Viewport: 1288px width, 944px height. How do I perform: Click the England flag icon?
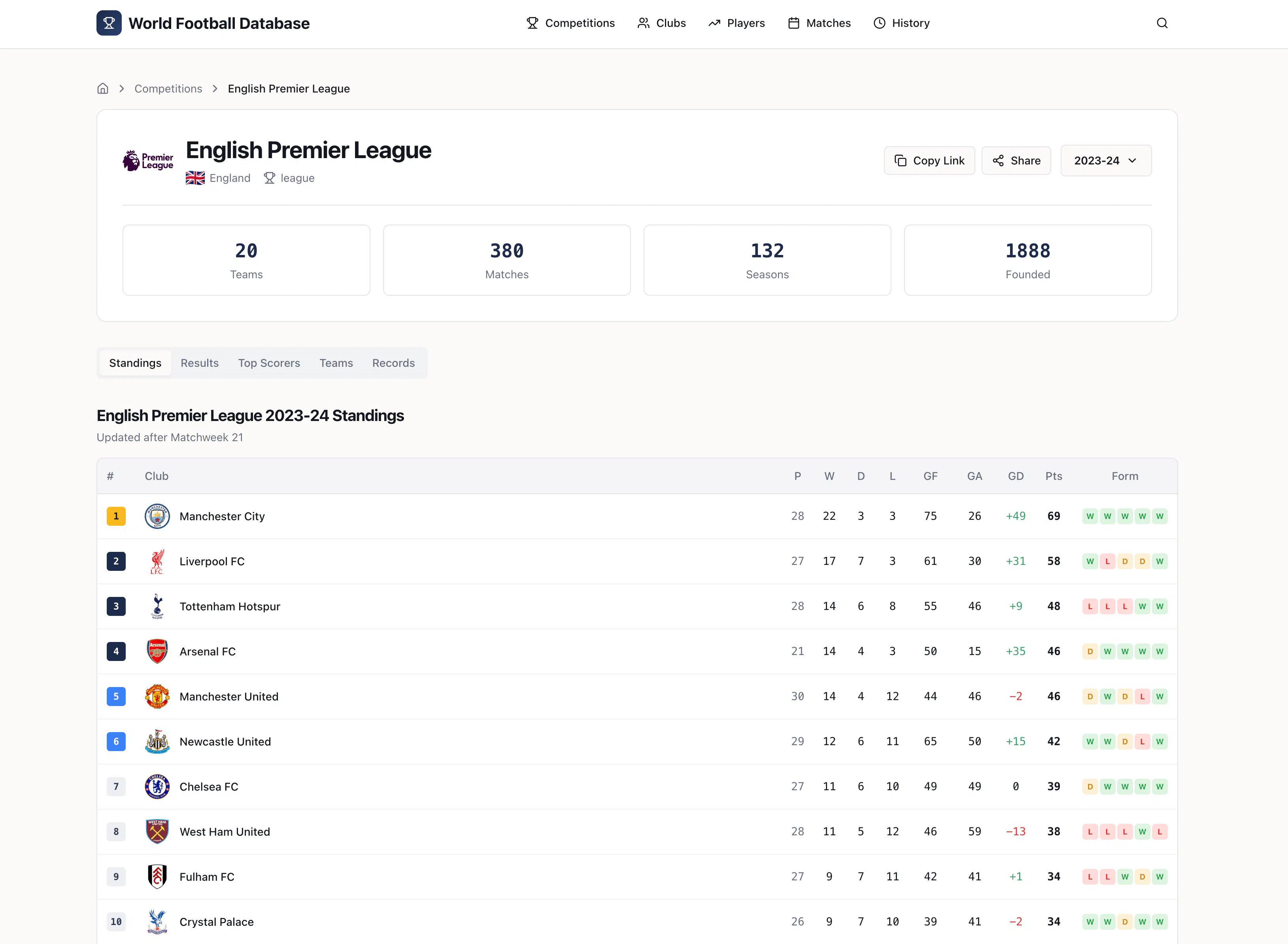(x=195, y=178)
